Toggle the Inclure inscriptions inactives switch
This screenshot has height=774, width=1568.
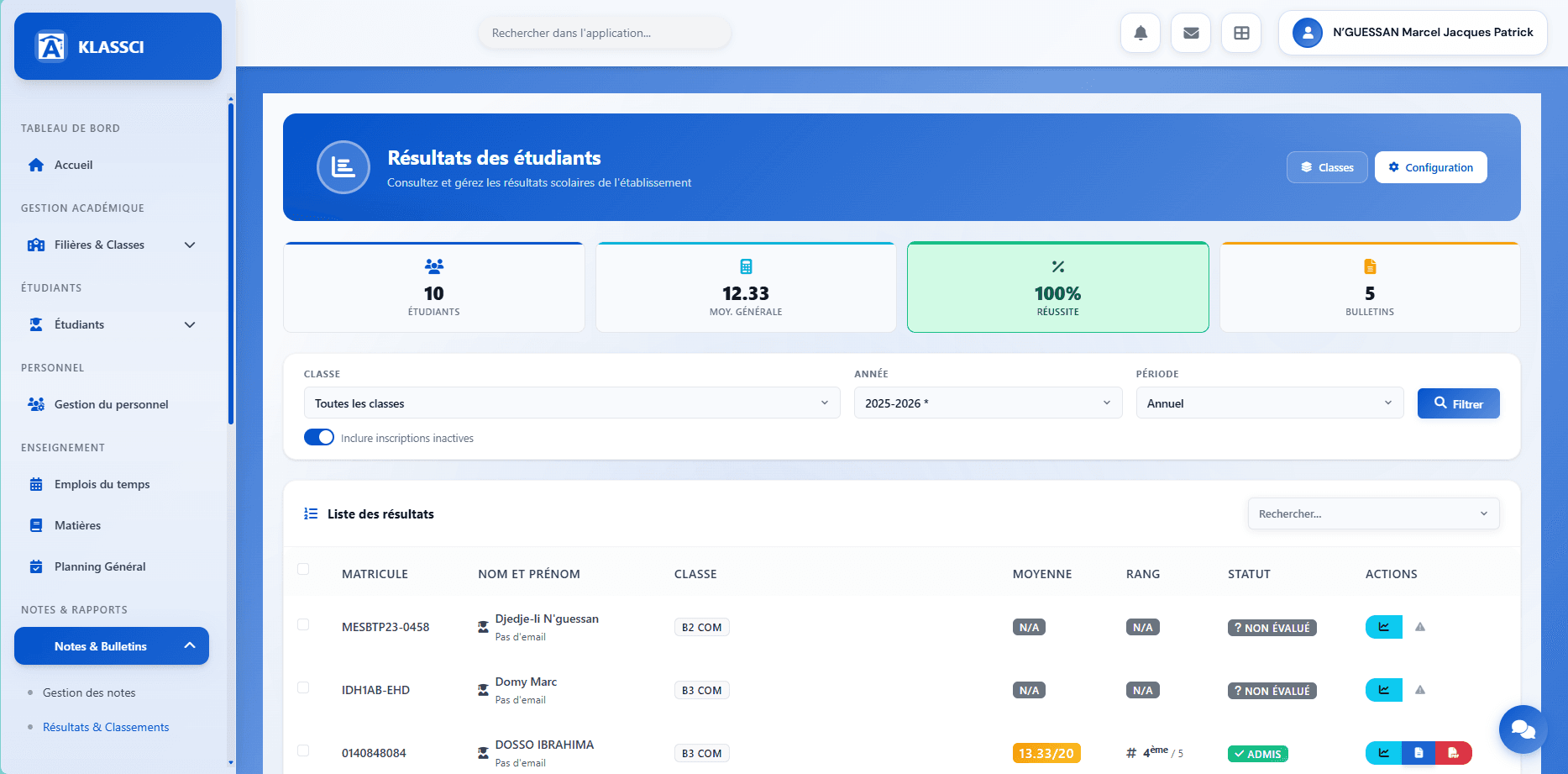(x=319, y=438)
